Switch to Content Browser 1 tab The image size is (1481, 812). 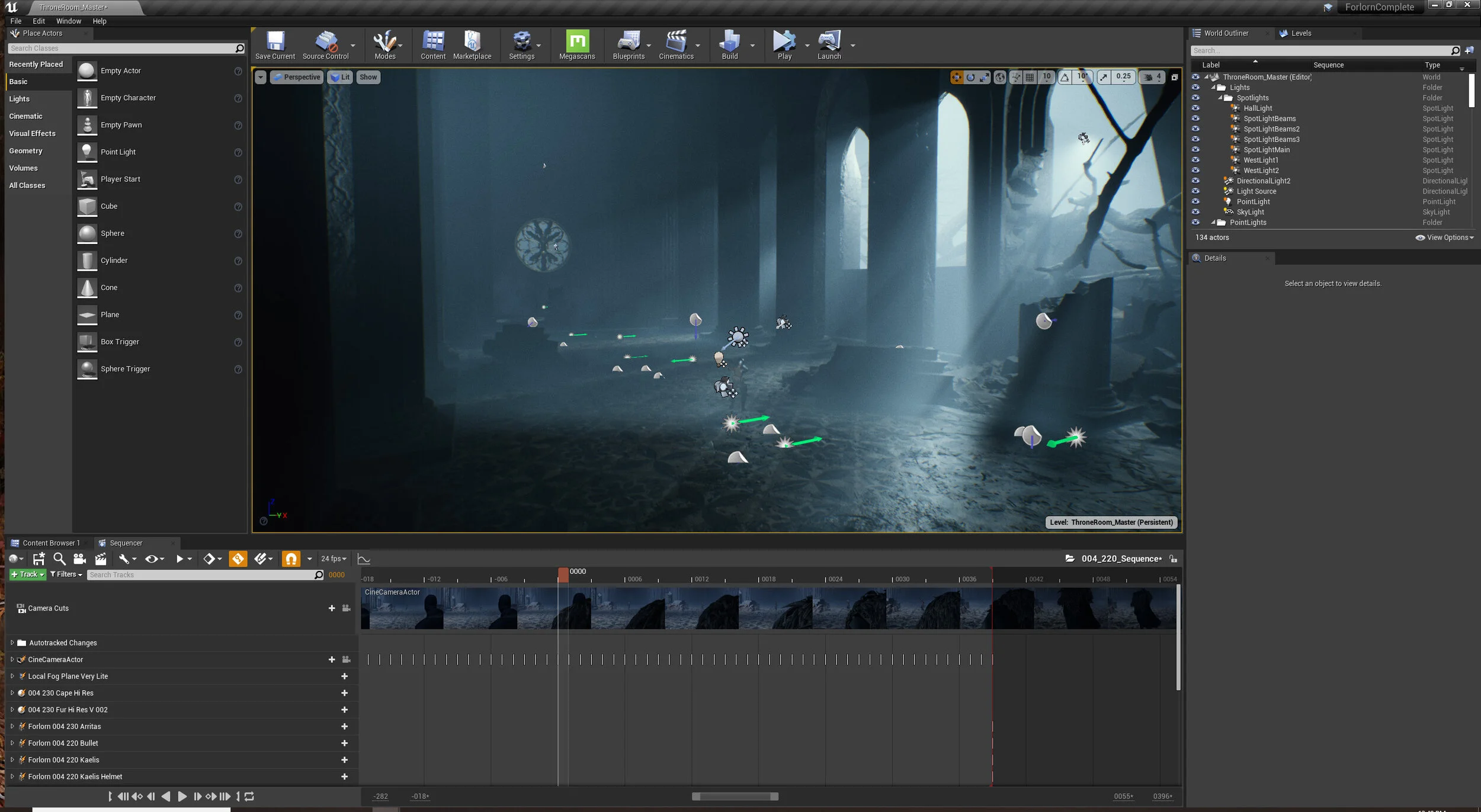(x=50, y=543)
